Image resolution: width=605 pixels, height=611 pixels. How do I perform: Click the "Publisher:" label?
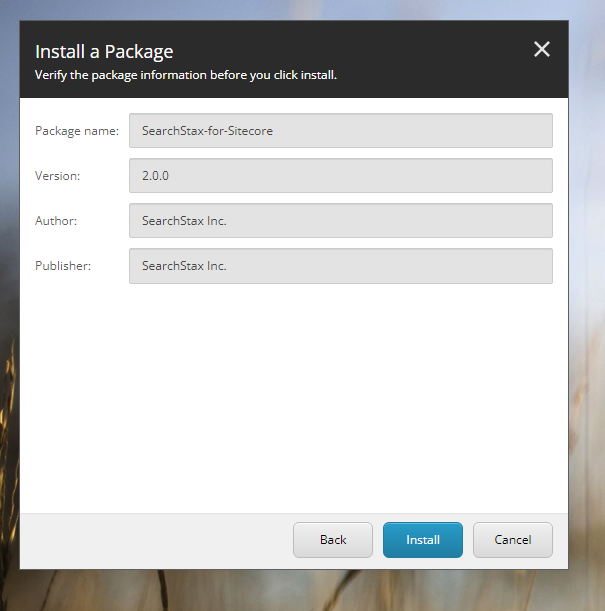63,266
